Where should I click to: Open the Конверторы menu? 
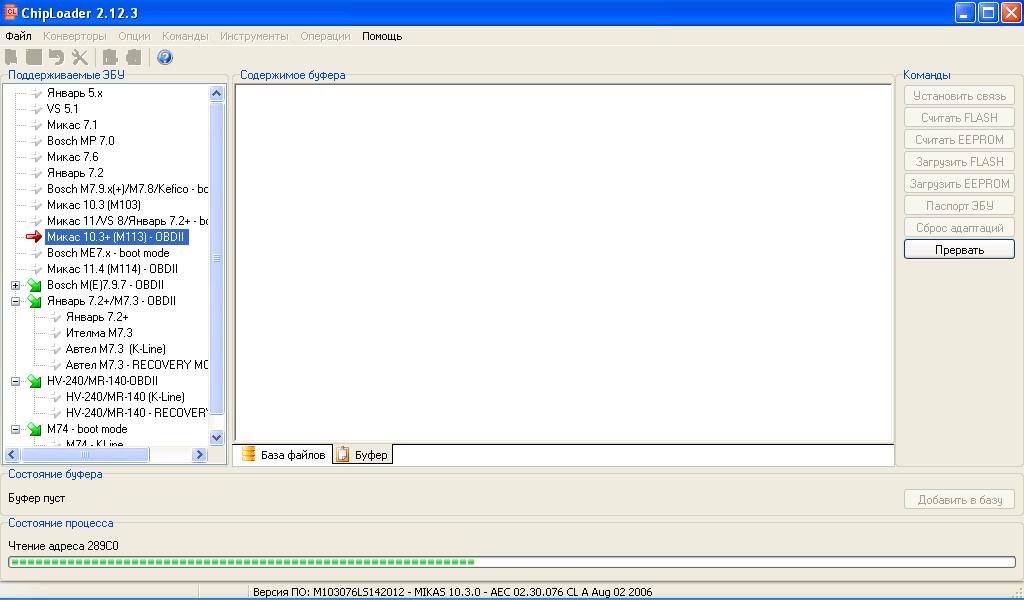[x=74, y=36]
